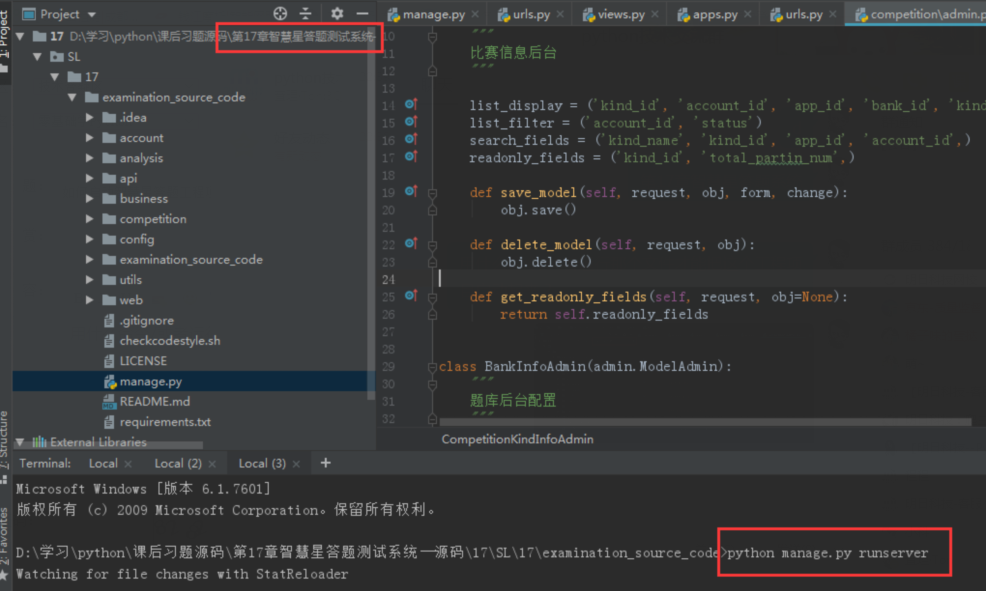
Task: Close the apps.py editor tab
Action: [748, 14]
